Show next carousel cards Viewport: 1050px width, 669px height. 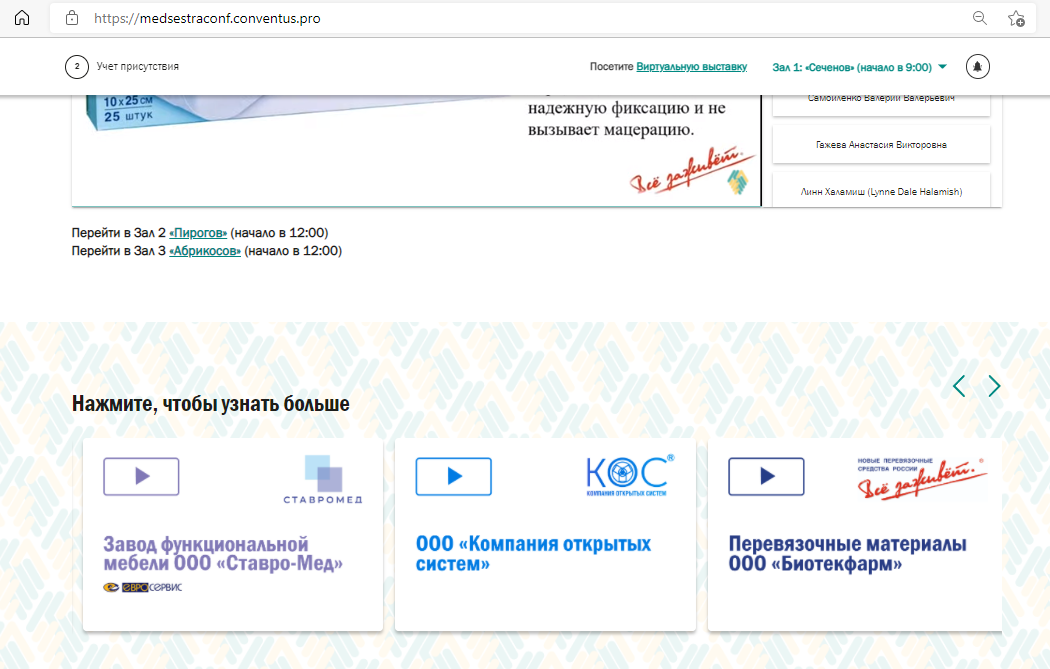click(x=994, y=386)
